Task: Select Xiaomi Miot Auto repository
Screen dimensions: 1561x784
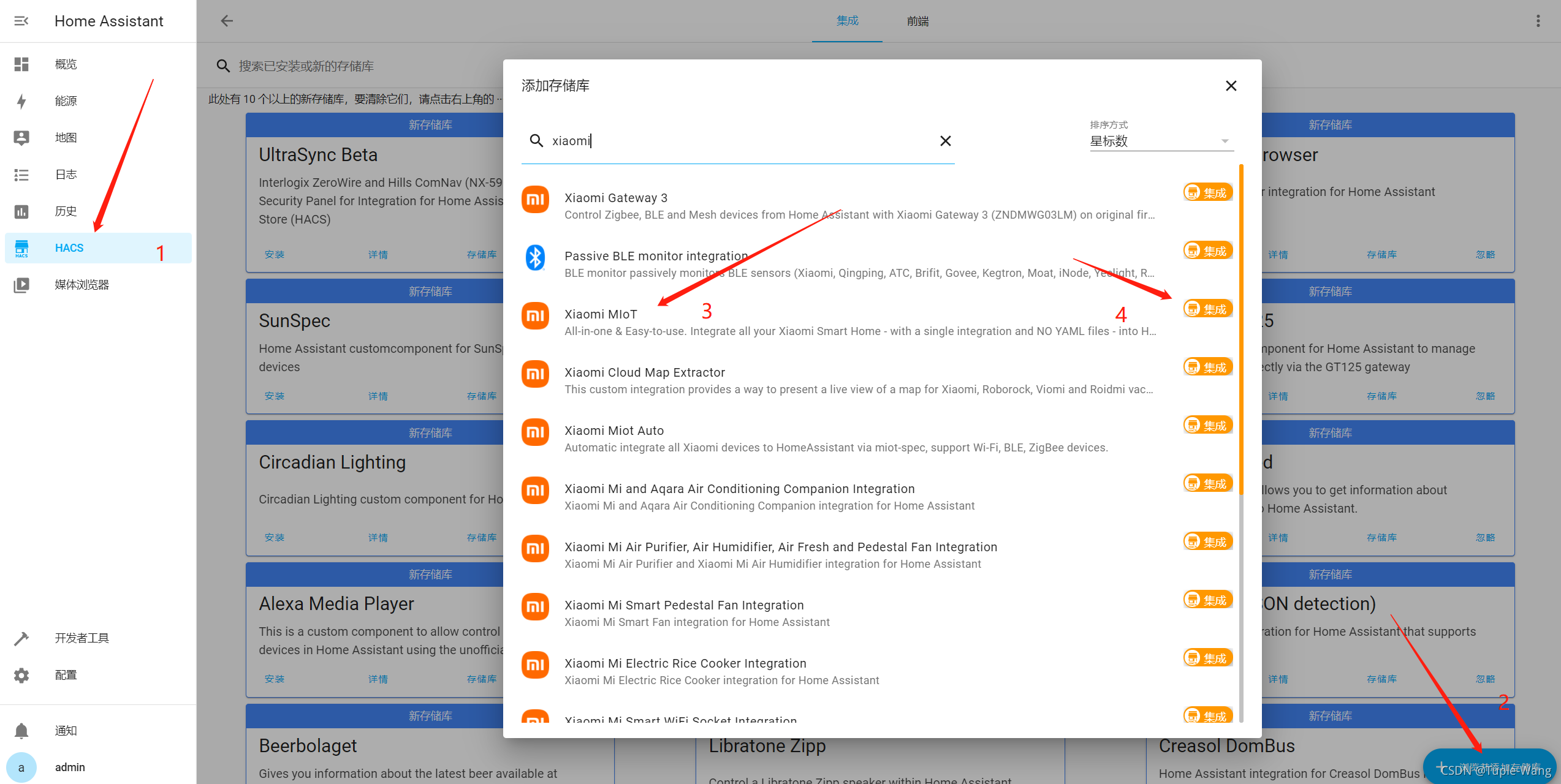Action: (613, 431)
